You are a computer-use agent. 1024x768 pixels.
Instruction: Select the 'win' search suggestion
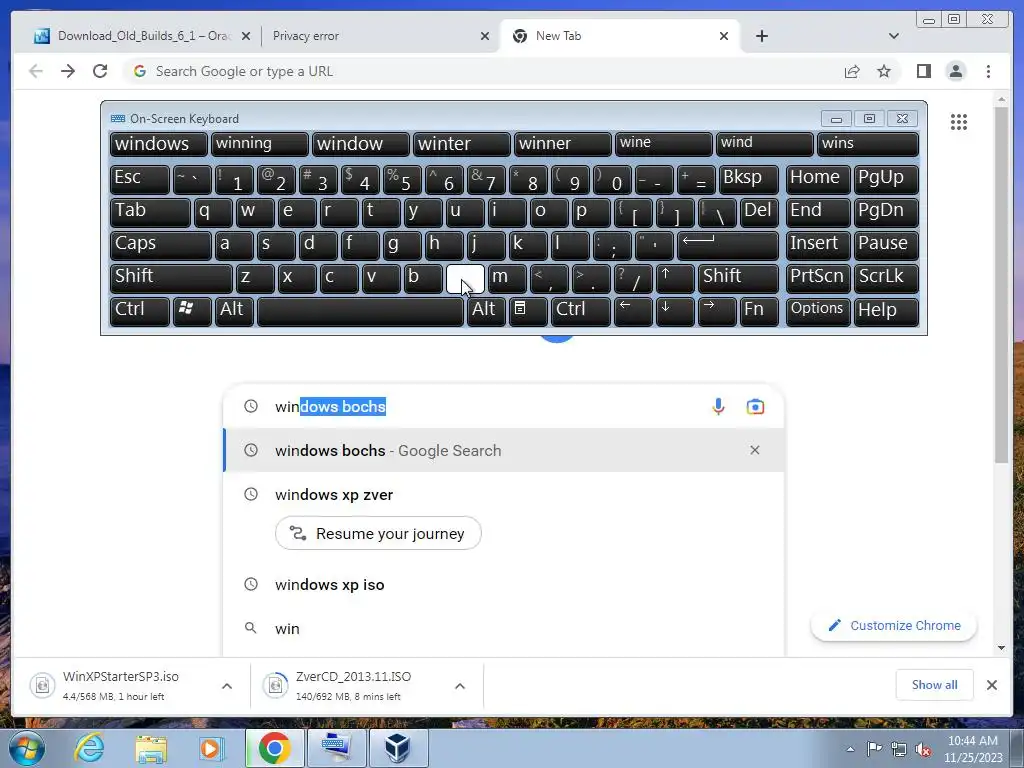point(504,628)
